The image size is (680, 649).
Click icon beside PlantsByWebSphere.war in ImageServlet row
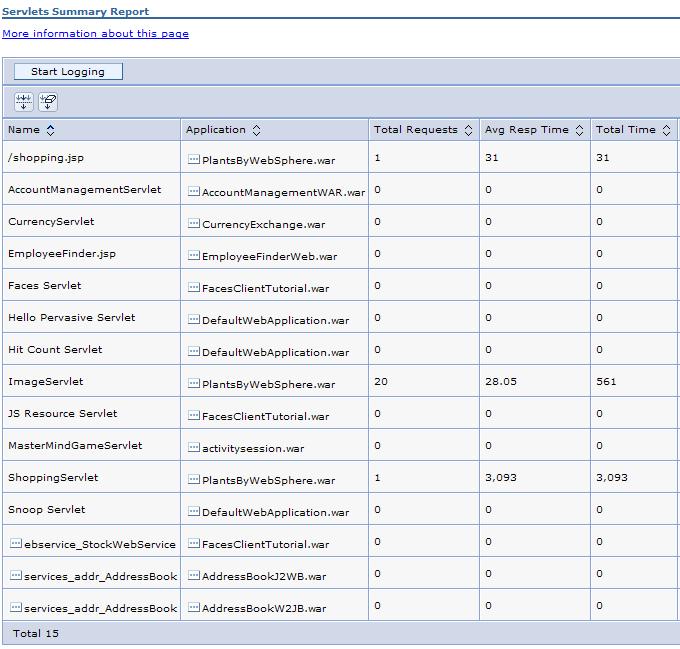tap(193, 384)
